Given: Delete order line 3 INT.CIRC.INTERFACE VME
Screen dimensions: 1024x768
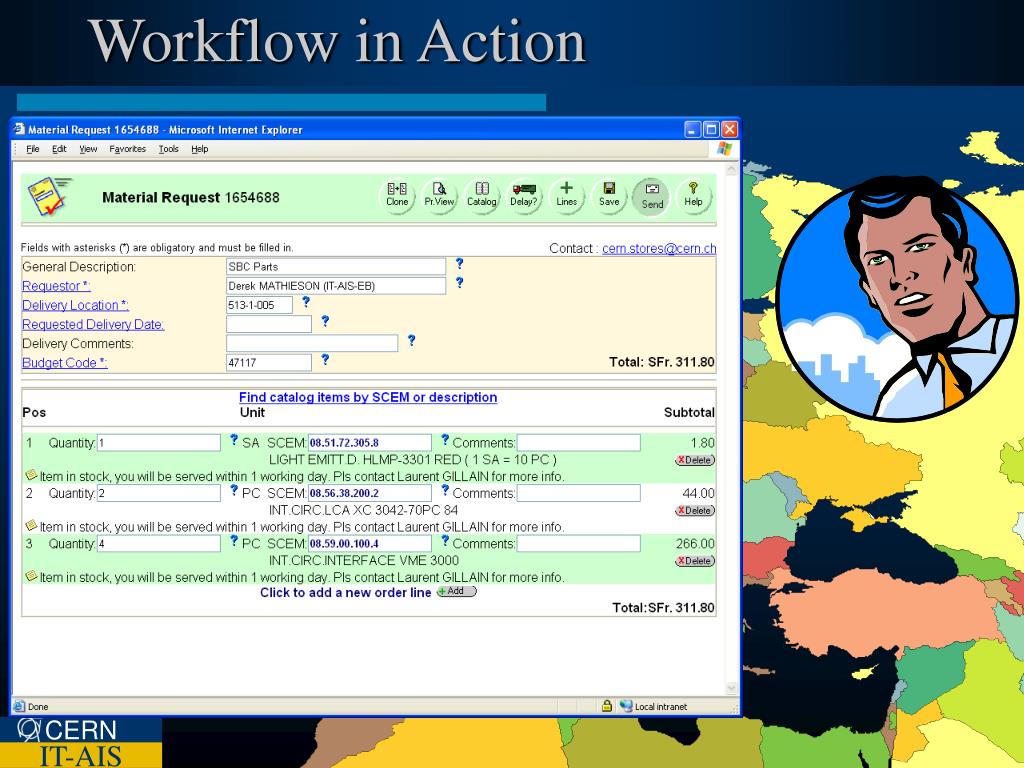Looking at the screenshot, I should click(x=695, y=561).
